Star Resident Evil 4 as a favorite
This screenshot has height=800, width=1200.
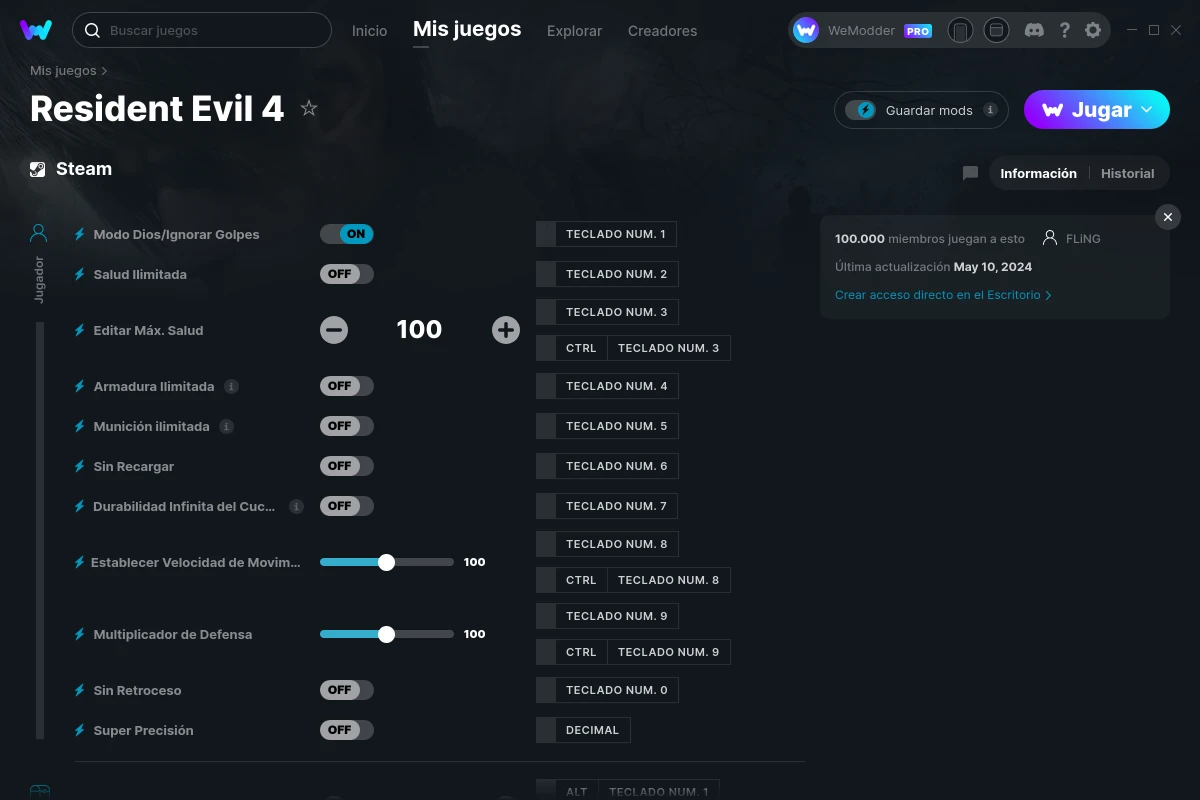309,108
